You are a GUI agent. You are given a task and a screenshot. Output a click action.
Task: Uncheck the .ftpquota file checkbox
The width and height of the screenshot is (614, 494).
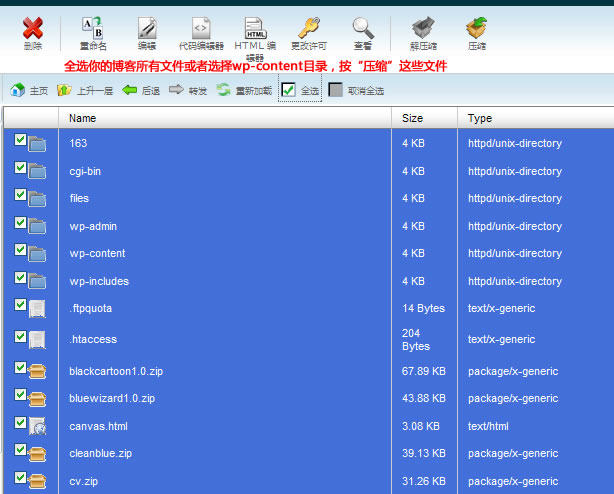coord(20,305)
